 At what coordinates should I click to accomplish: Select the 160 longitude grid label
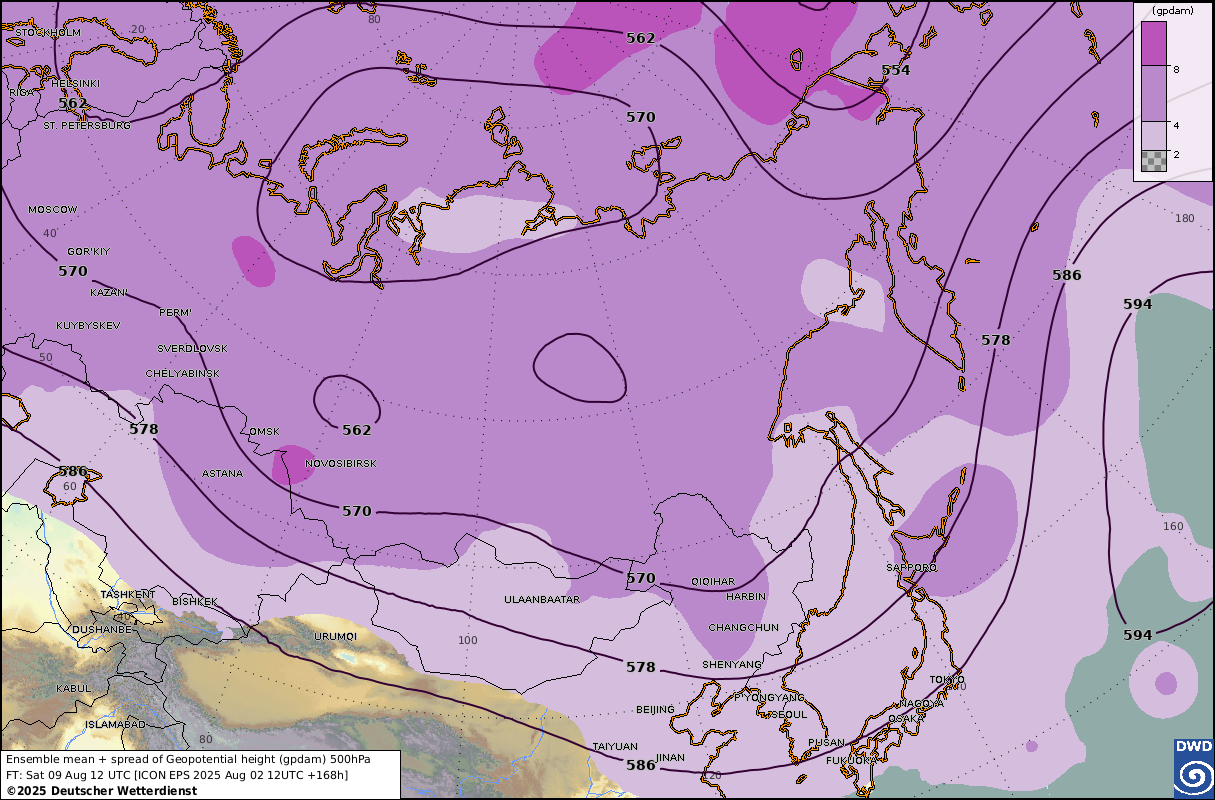pos(1173,527)
